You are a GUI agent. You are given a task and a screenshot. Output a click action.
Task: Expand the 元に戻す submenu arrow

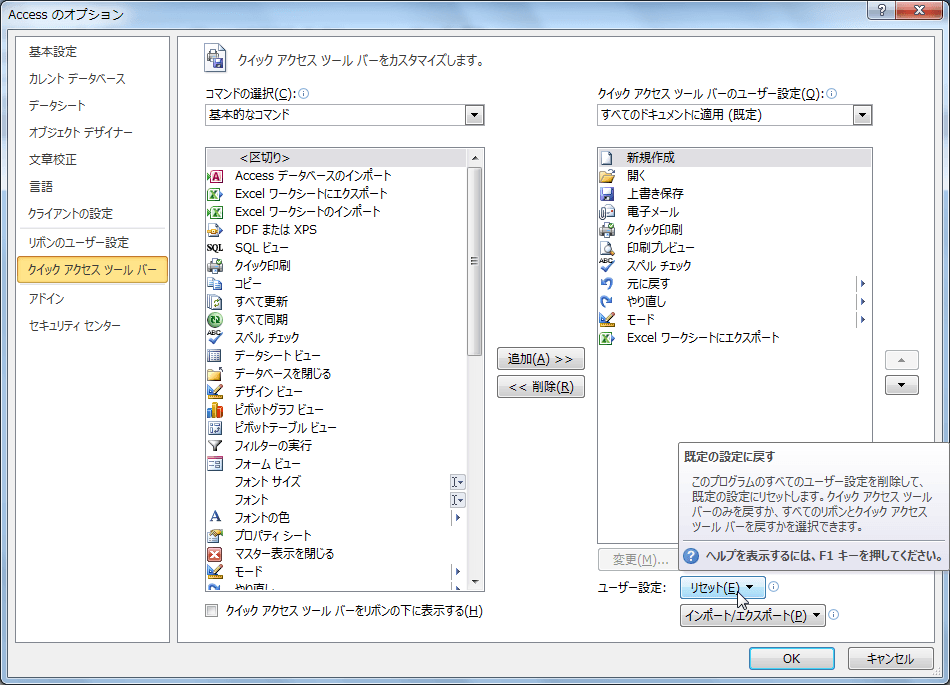[x=863, y=284]
